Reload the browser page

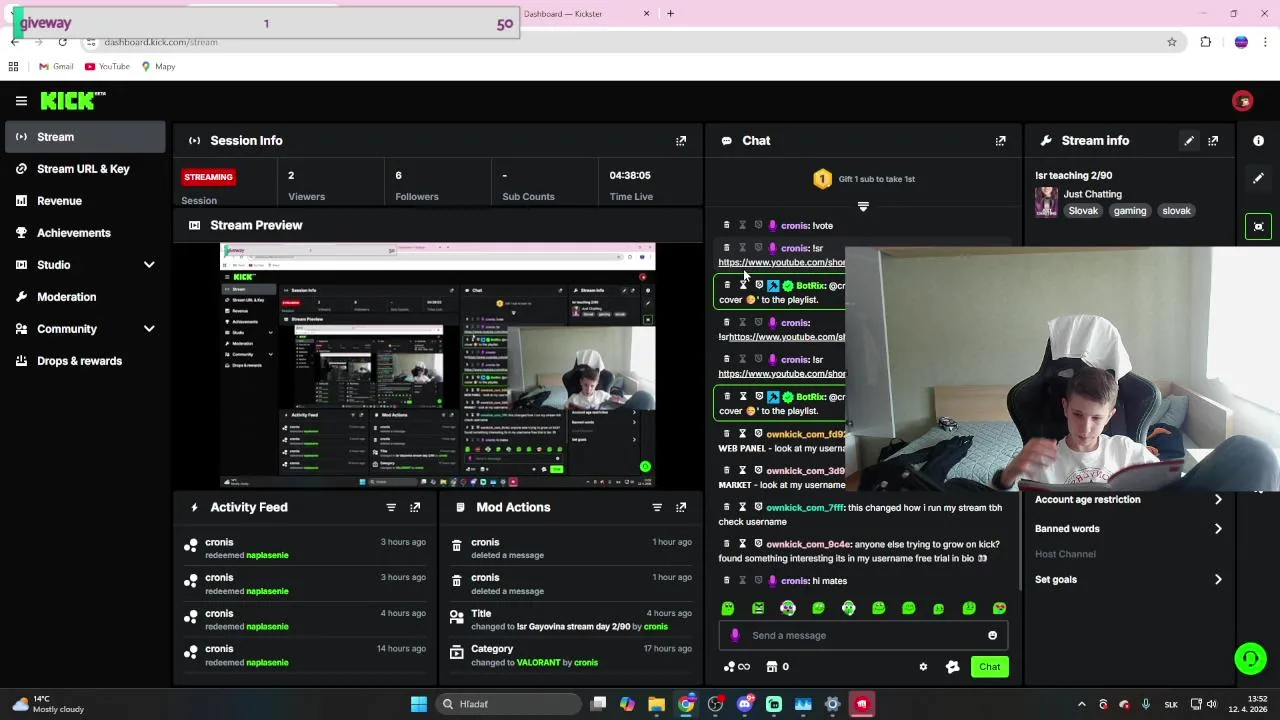pyautogui.click(x=62, y=42)
